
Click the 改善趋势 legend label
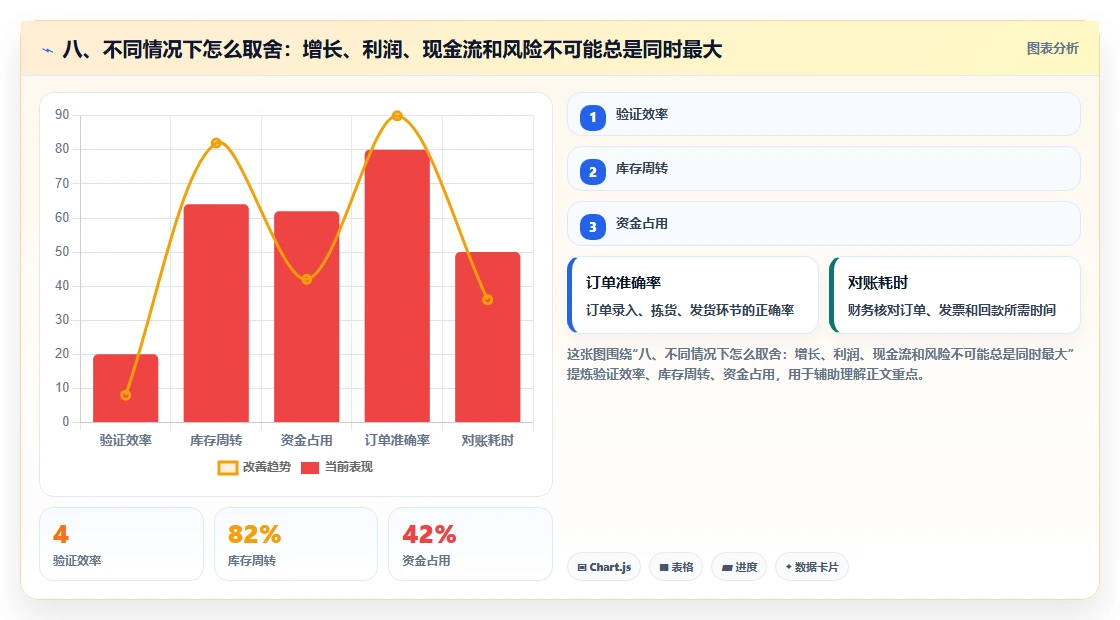point(266,467)
